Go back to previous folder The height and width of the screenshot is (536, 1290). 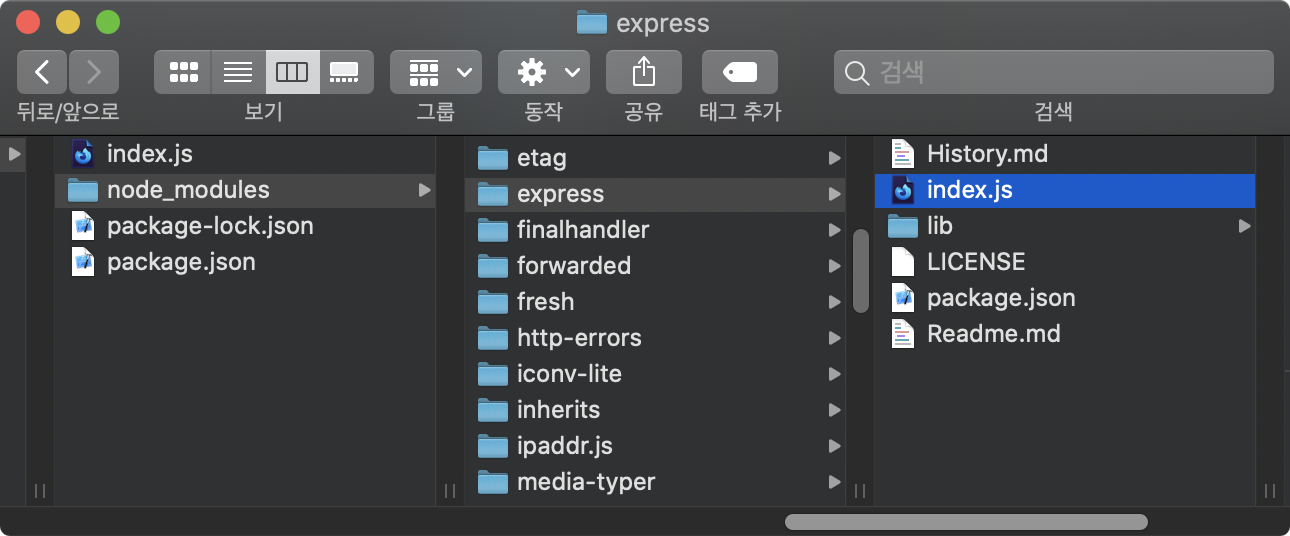(42, 72)
